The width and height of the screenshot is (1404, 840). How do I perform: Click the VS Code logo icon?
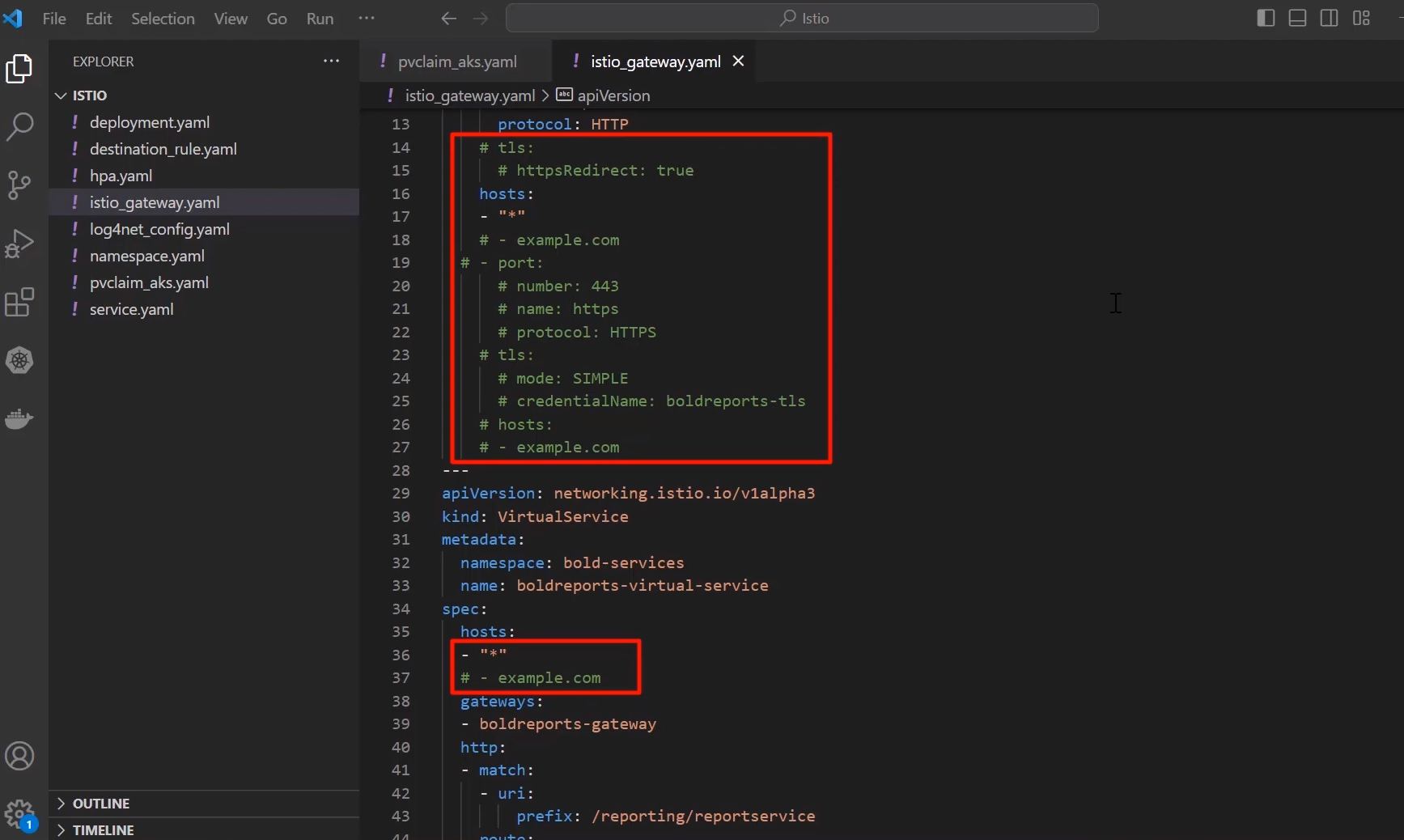(x=13, y=18)
